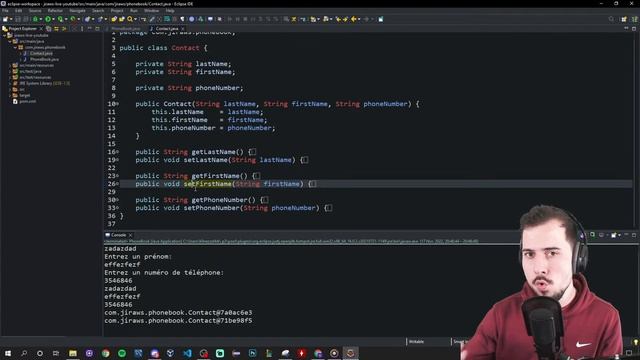Click the Run Last Tool external tools icon
The image size is (640, 360).
point(73,19)
